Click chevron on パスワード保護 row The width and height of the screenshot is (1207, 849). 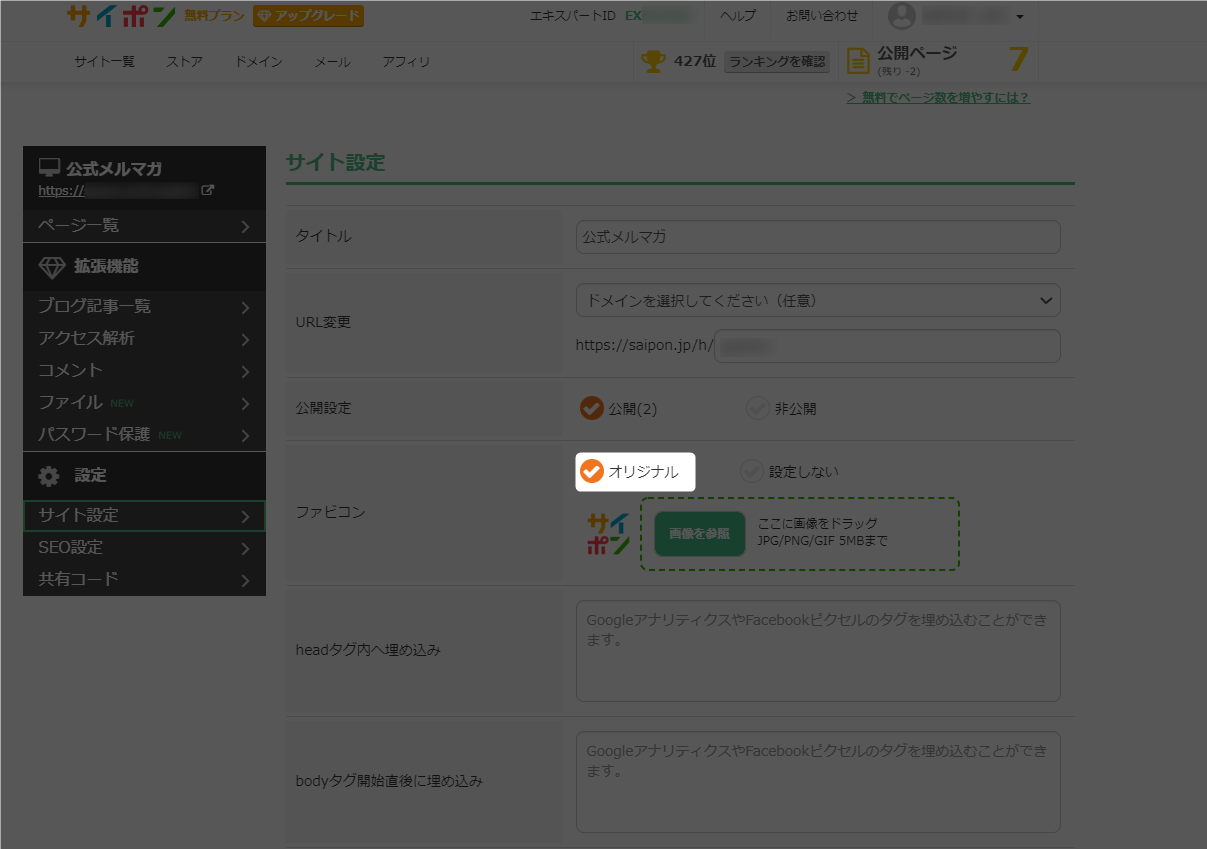tap(246, 436)
